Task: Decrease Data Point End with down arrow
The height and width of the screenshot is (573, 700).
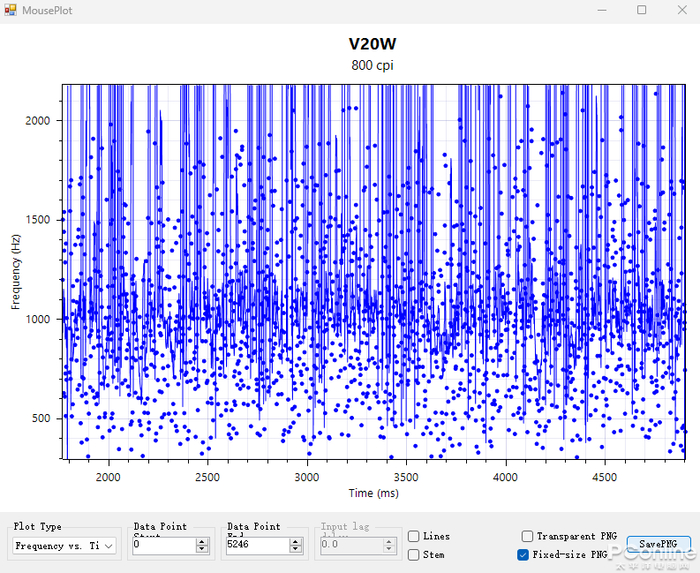Action: [x=296, y=550]
